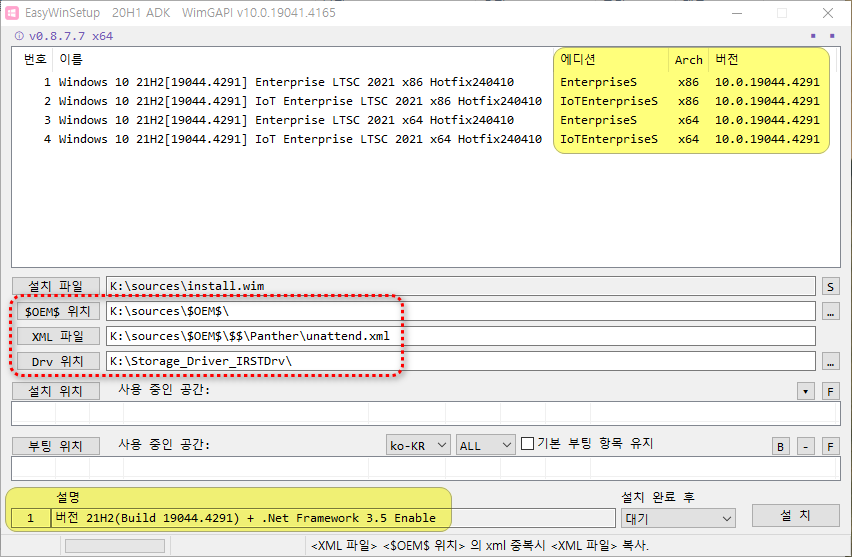Viewport: 852px width, 557px height.
Task: Minimize the EasyWinSetup window
Action: (737, 13)
